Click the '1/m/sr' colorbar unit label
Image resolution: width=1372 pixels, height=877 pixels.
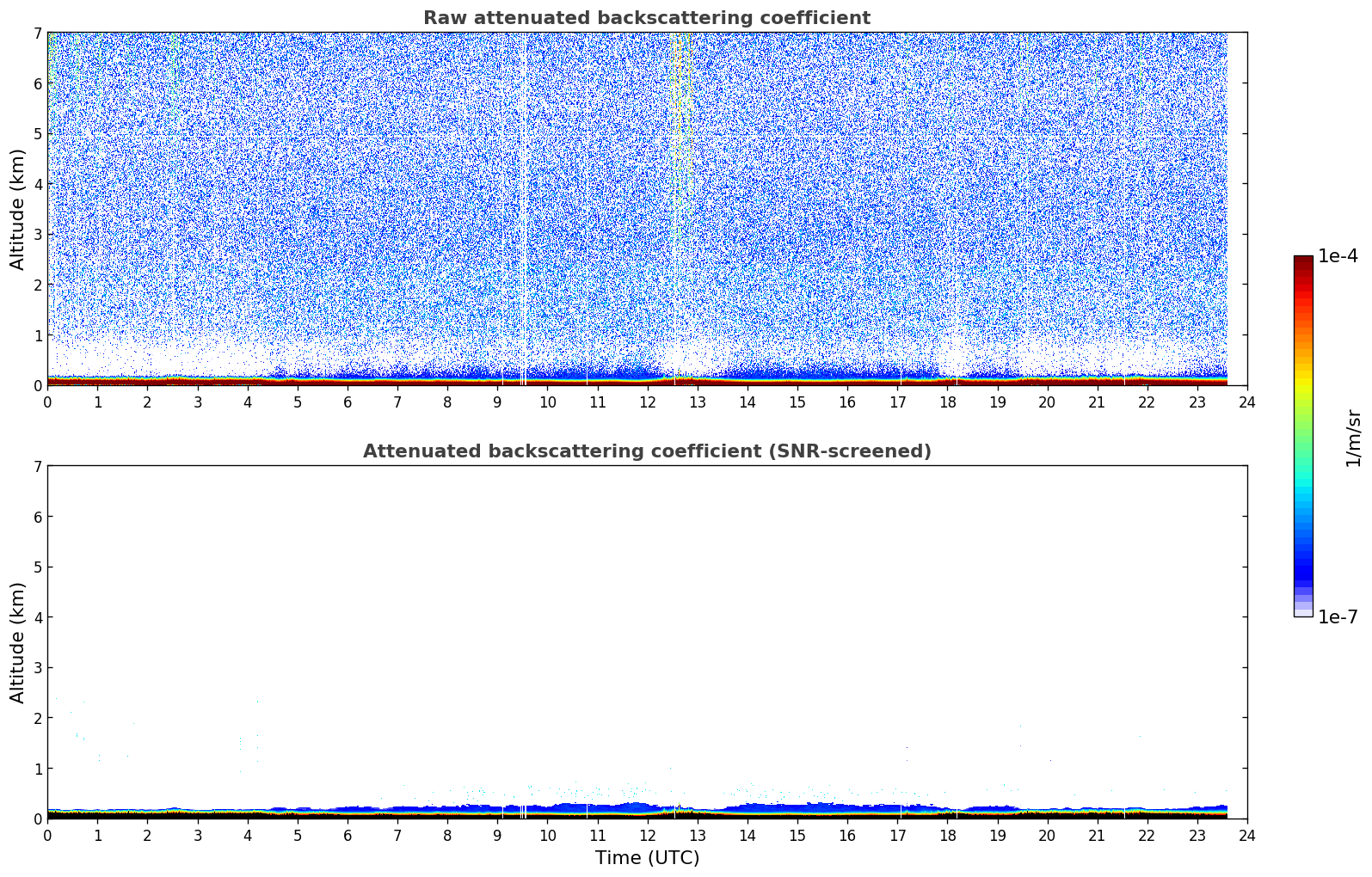pos(1353,437)
